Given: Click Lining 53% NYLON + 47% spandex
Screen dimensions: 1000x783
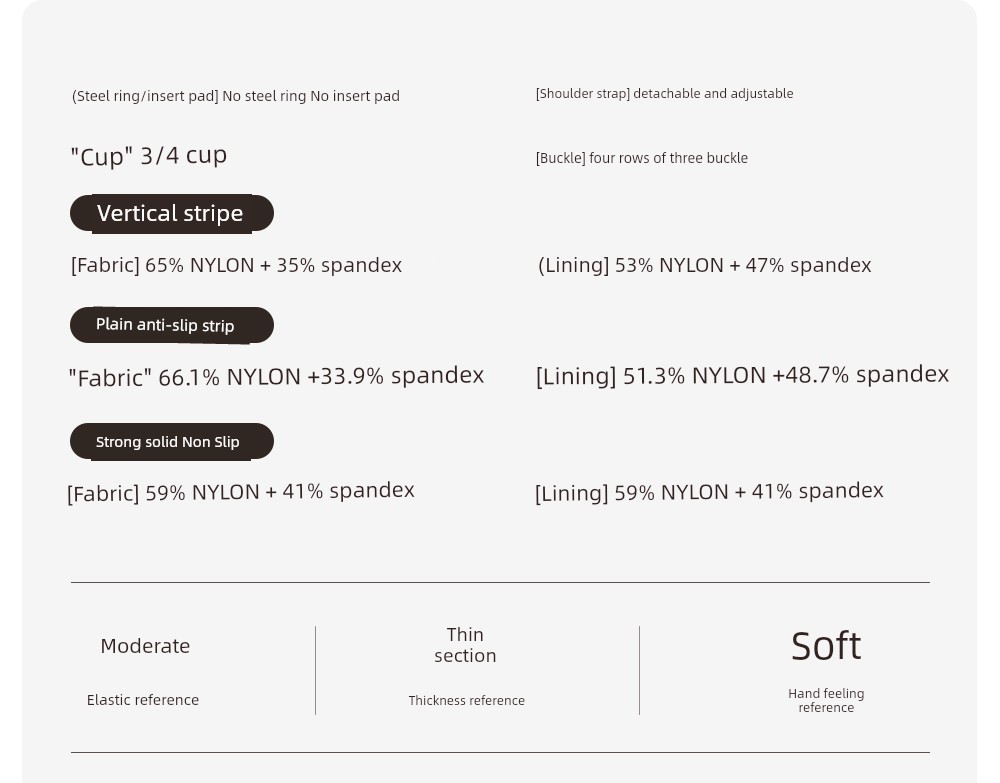Looking at the screenshot, I should (x=705, y=265).
